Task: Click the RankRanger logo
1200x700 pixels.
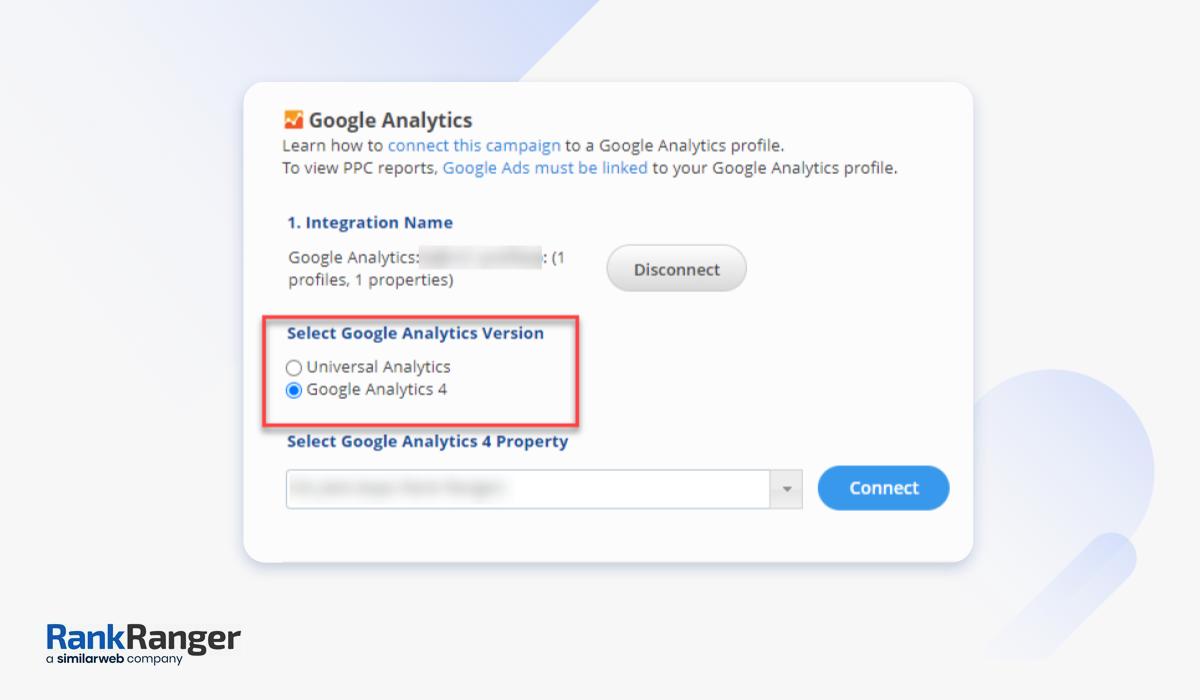Action: pyautogui.click(x=143, y=637)
